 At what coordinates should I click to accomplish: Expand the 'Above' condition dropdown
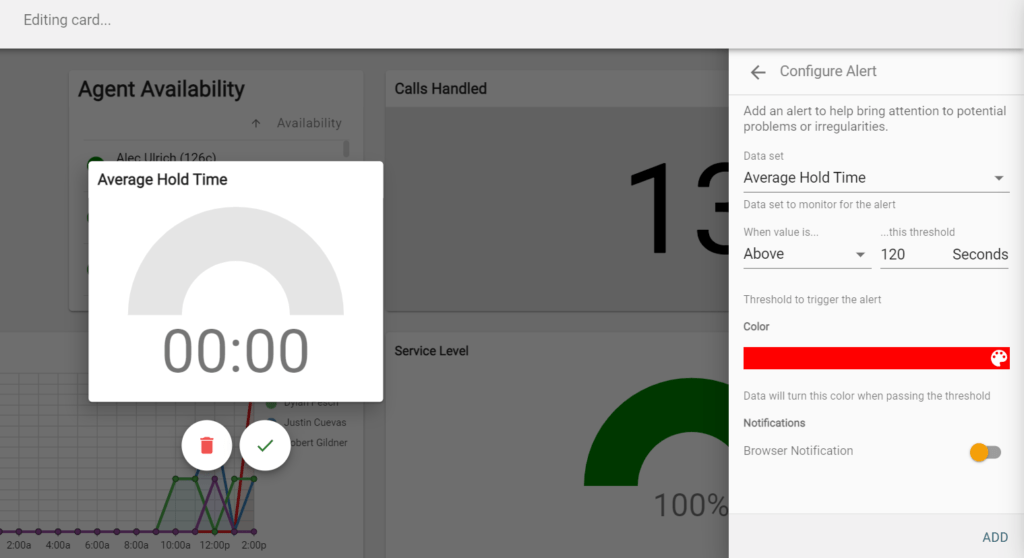806,254
